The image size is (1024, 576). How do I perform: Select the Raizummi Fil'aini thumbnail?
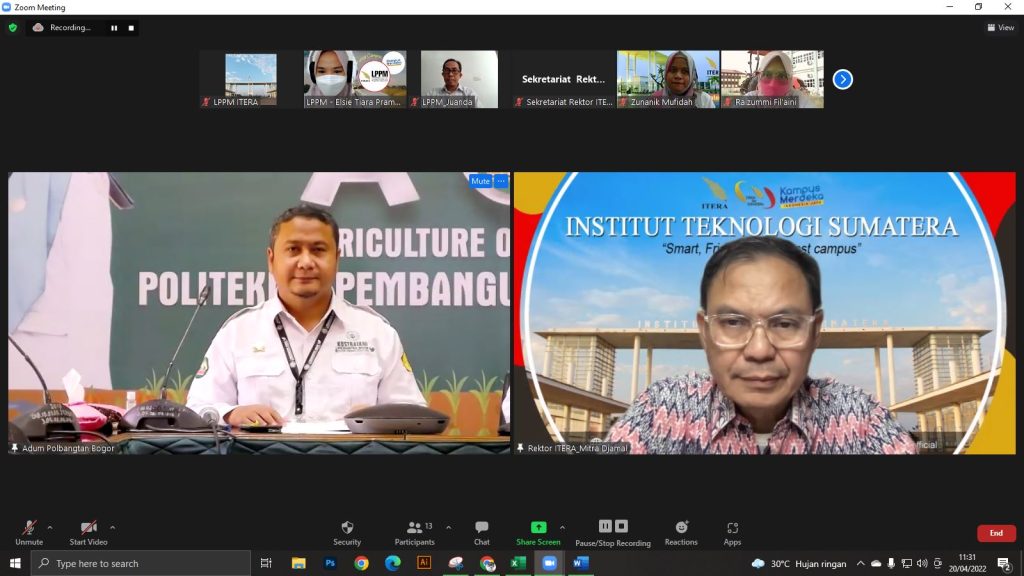772,79
